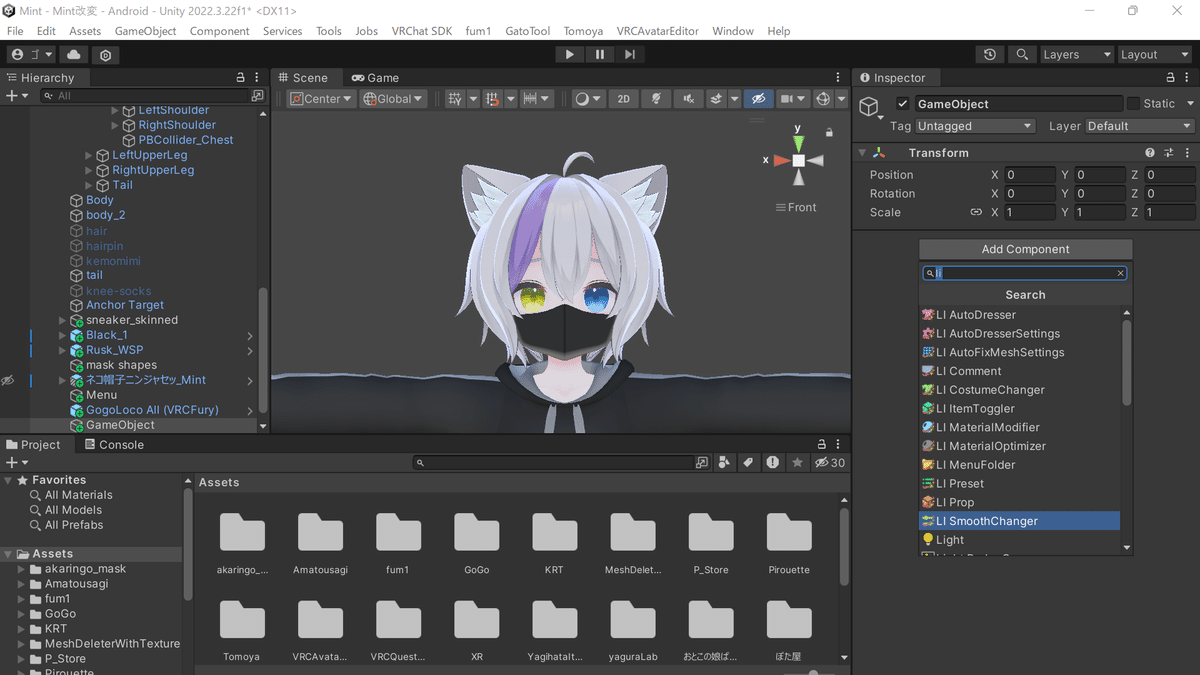Click the Hierarchy panel lock icon

240,78
